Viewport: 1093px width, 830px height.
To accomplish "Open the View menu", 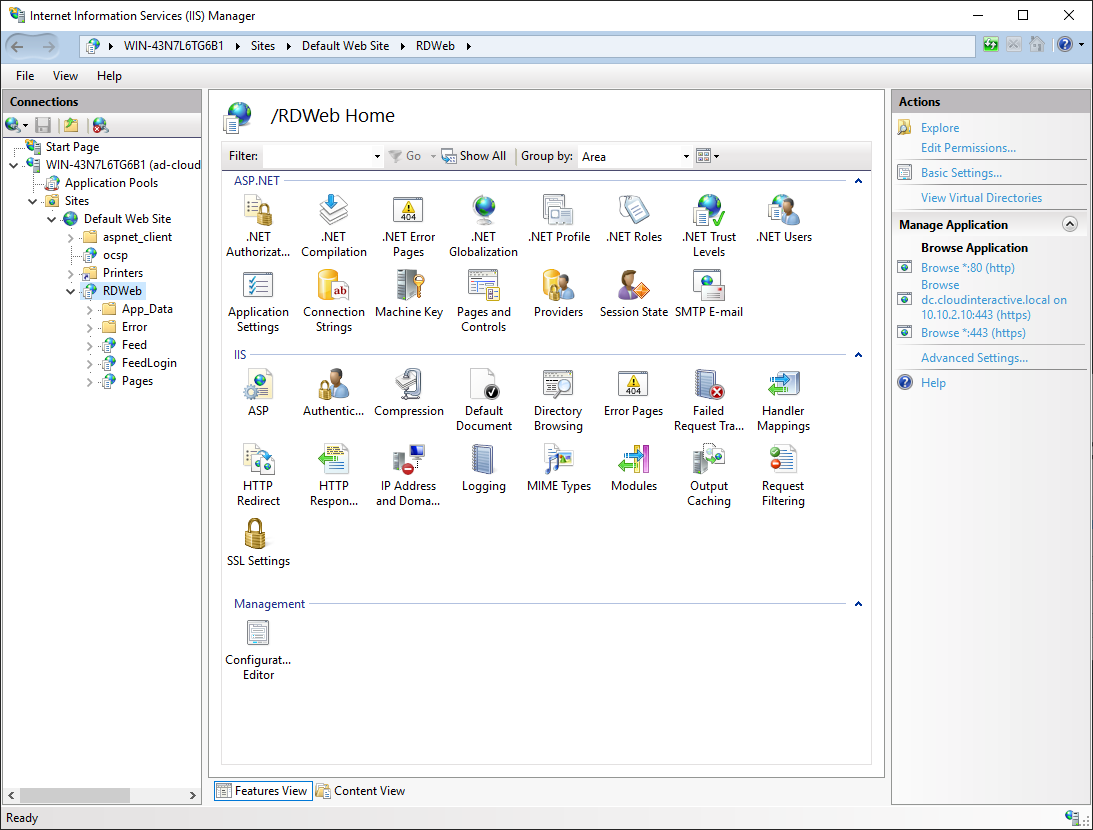I will coord(66,76).
